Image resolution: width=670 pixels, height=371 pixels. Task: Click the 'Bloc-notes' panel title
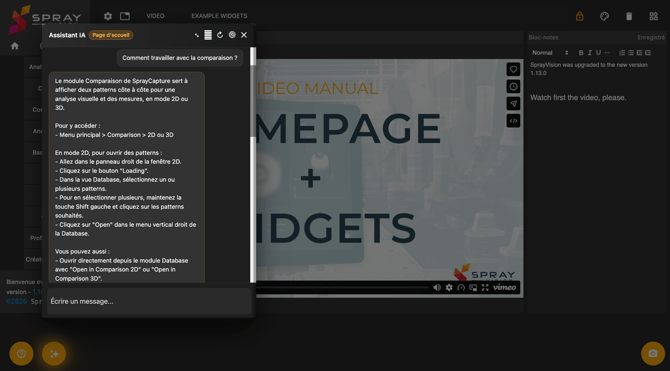point(543,38)
